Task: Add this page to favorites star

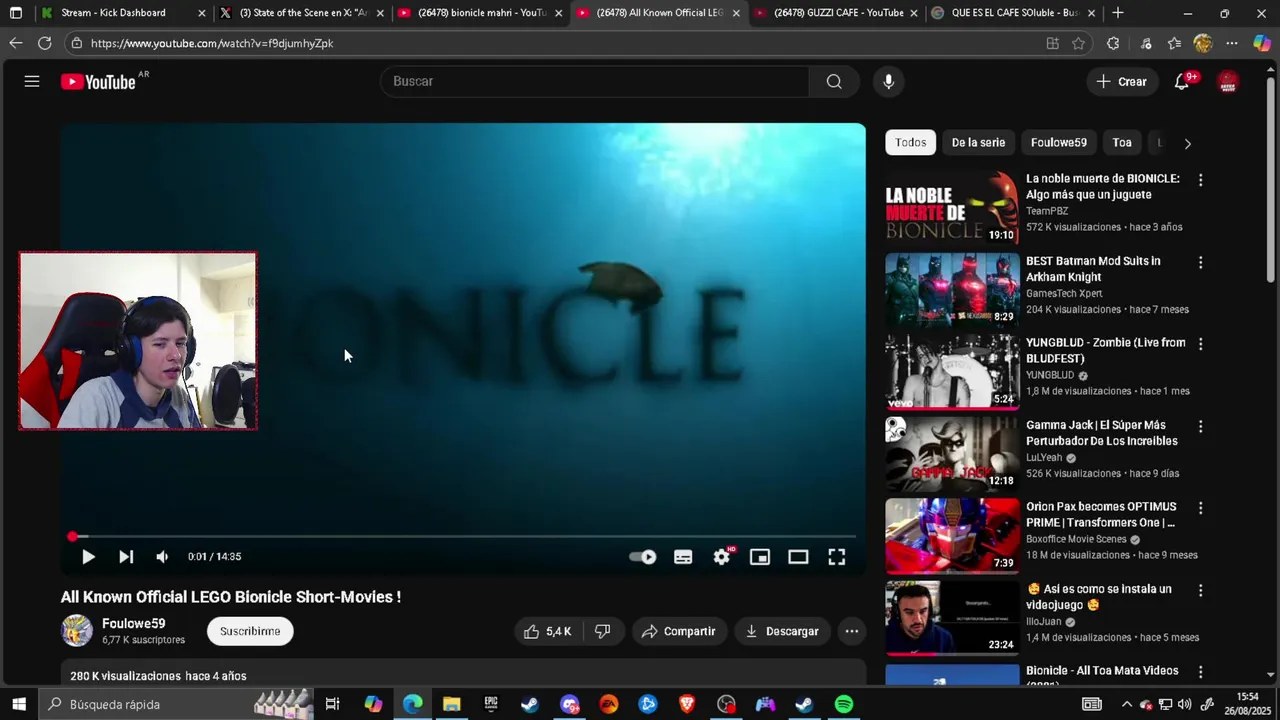Action: (1078, 43)
